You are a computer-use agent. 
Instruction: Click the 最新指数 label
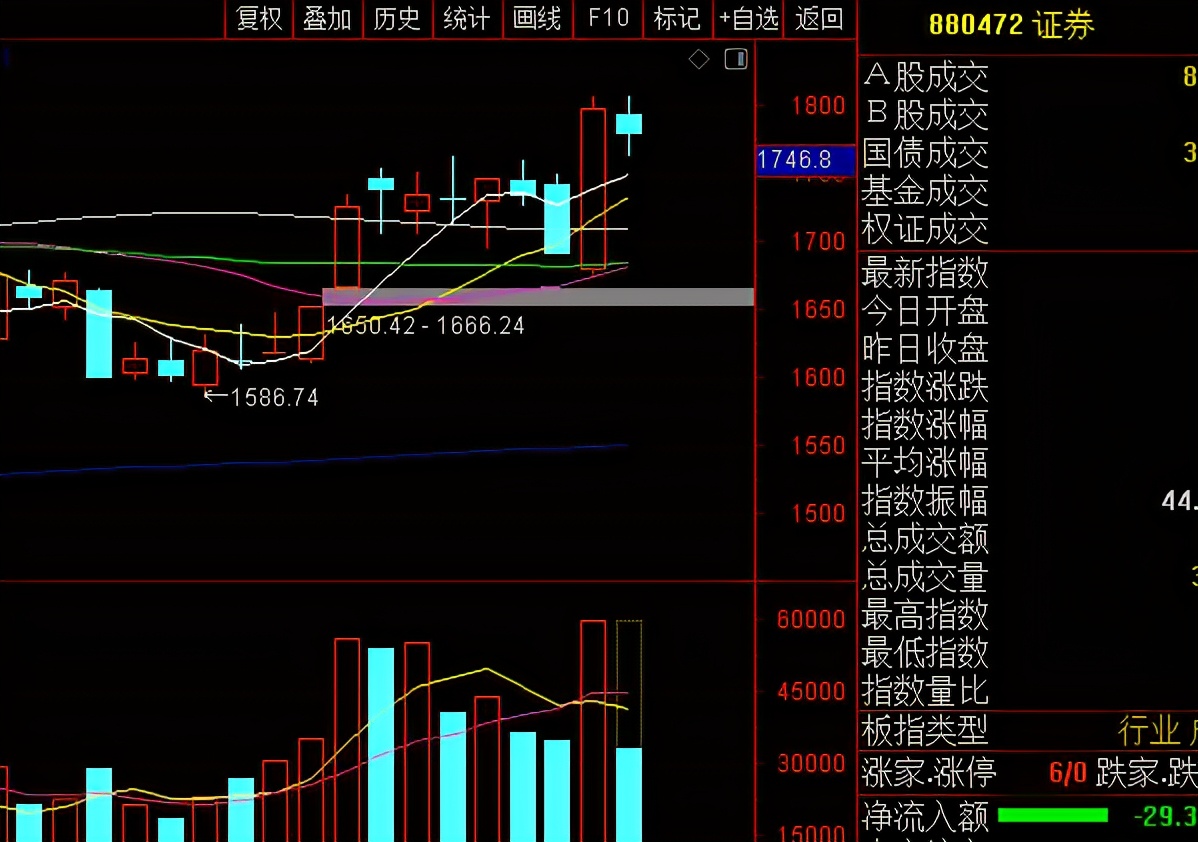pos(924,272)
